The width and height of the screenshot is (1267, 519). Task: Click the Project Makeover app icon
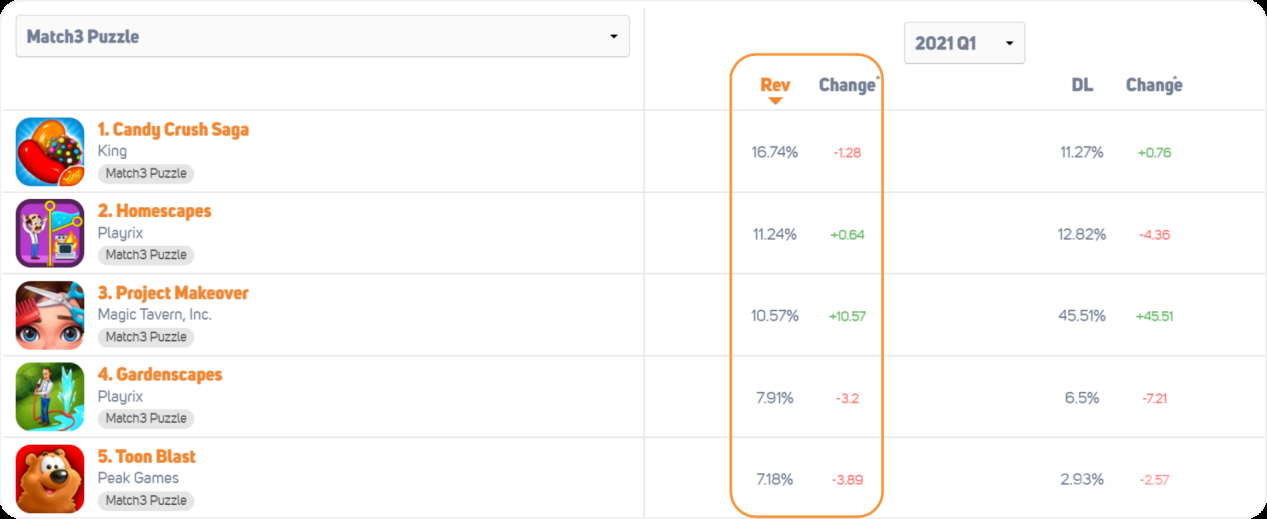[x=50, y=315]
